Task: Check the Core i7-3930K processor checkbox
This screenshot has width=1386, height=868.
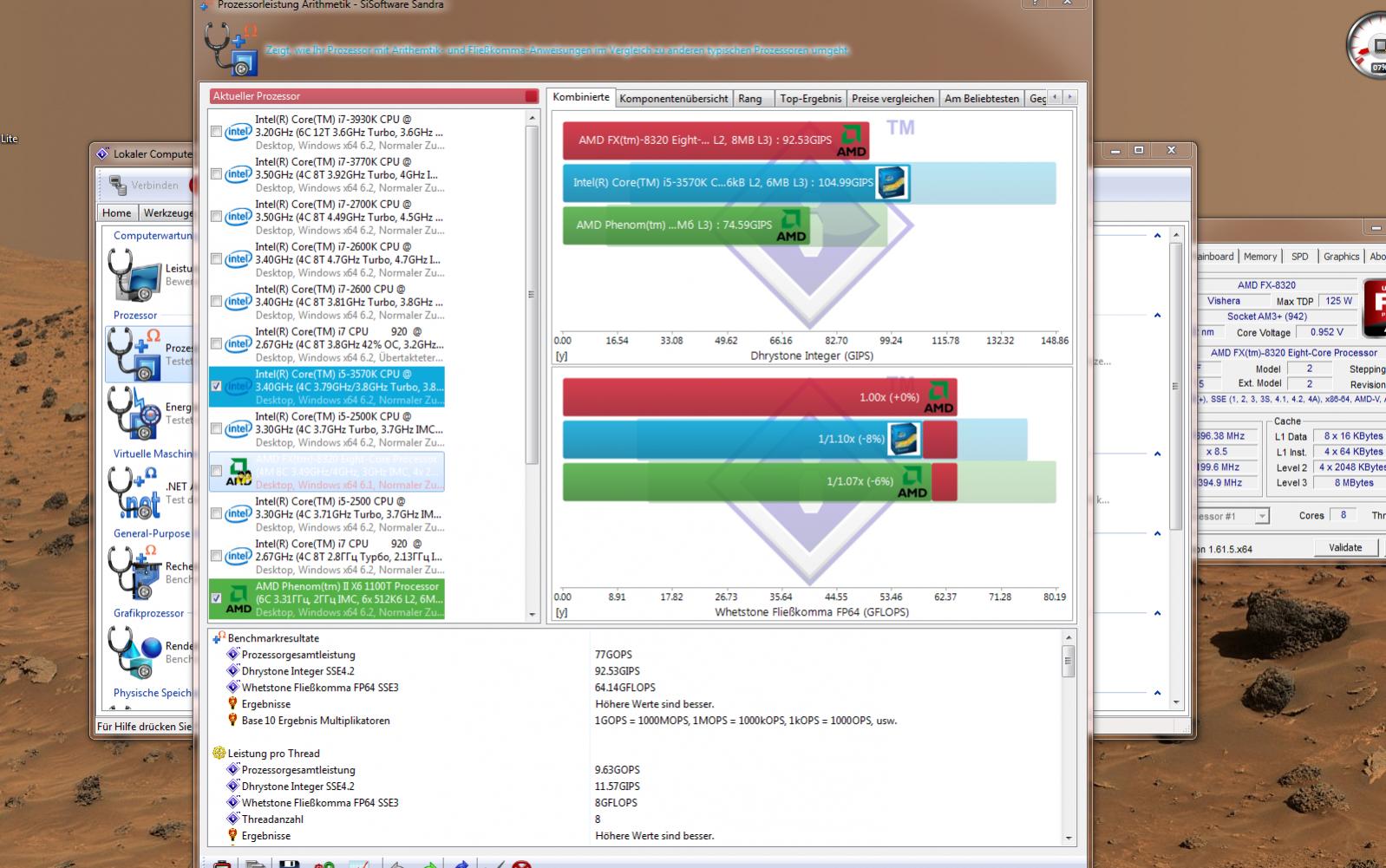Action: coord(217,132)
